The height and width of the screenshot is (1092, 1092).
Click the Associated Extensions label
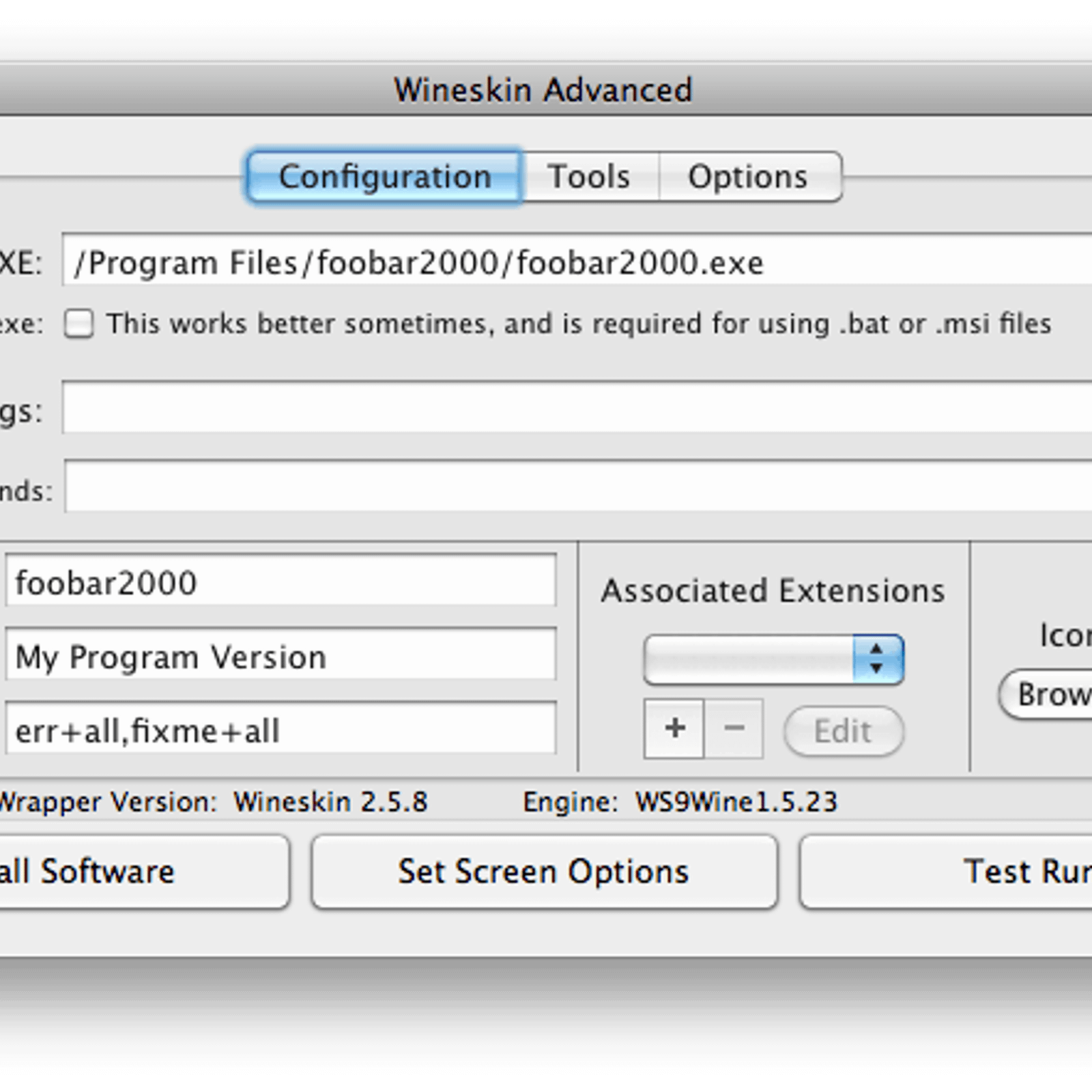pos(773,590)
